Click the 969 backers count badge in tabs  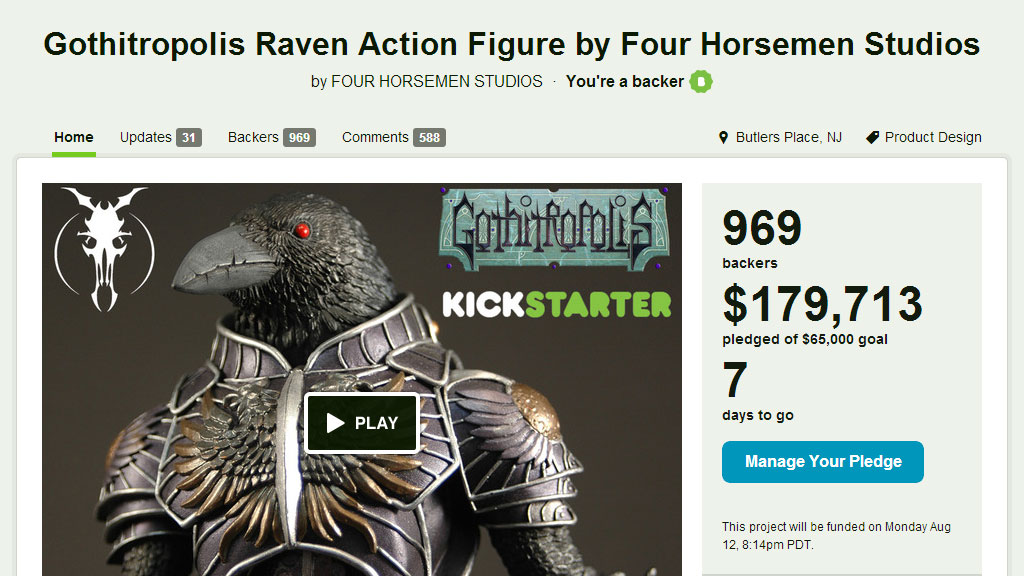300,138
